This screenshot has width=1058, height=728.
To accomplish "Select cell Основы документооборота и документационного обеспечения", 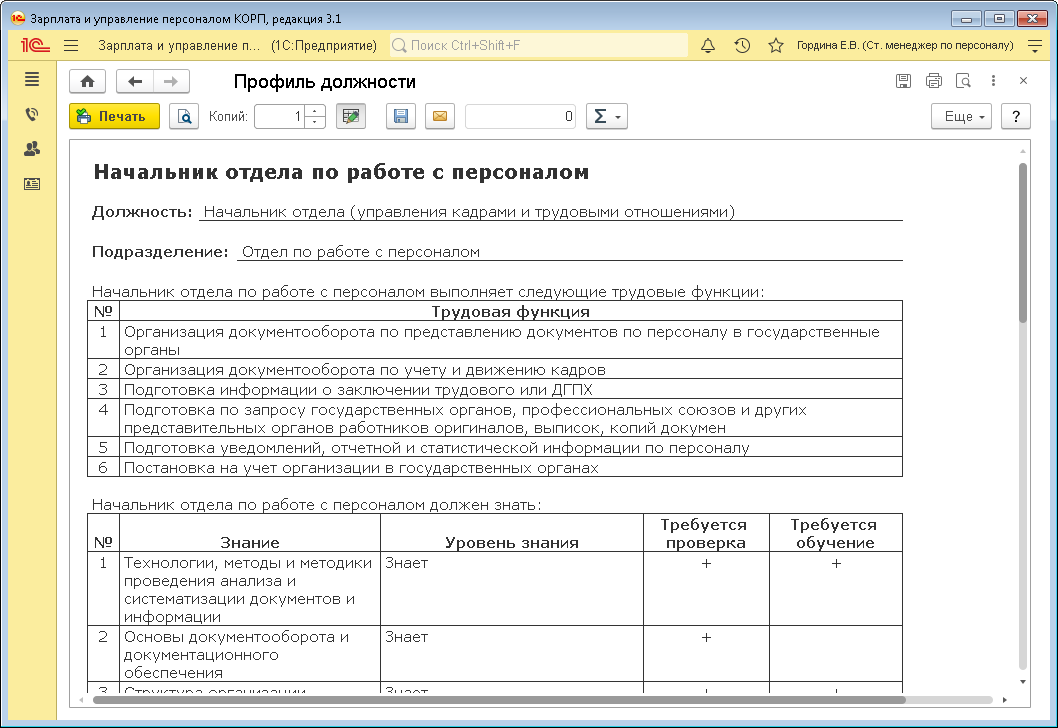I will click(250, 654).
